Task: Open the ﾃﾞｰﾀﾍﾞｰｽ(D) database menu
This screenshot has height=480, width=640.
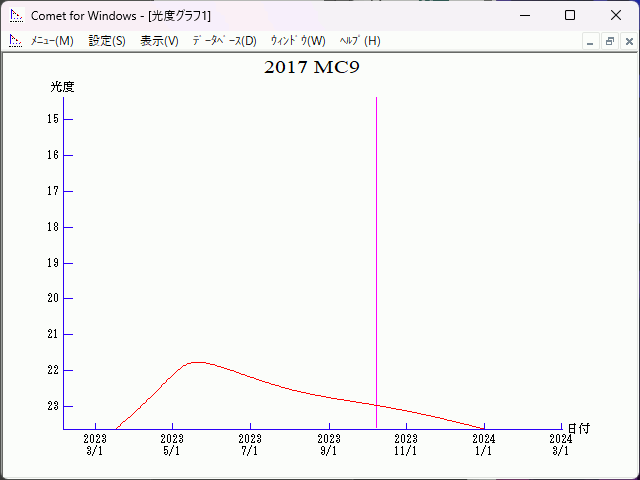Action: tap(224, 41)
